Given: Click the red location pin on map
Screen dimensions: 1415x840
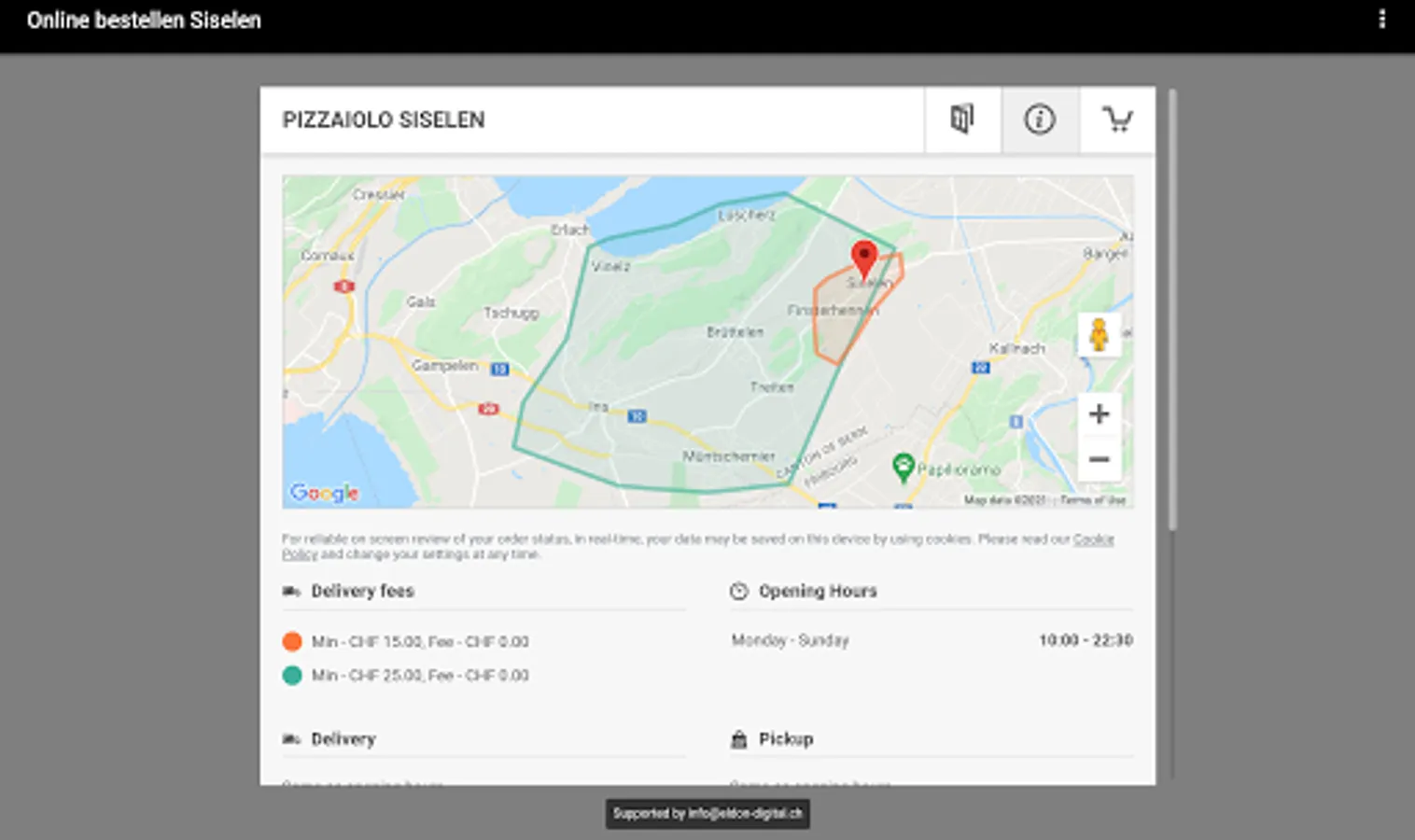Looking at the screenshot, I should coord(864,259).
